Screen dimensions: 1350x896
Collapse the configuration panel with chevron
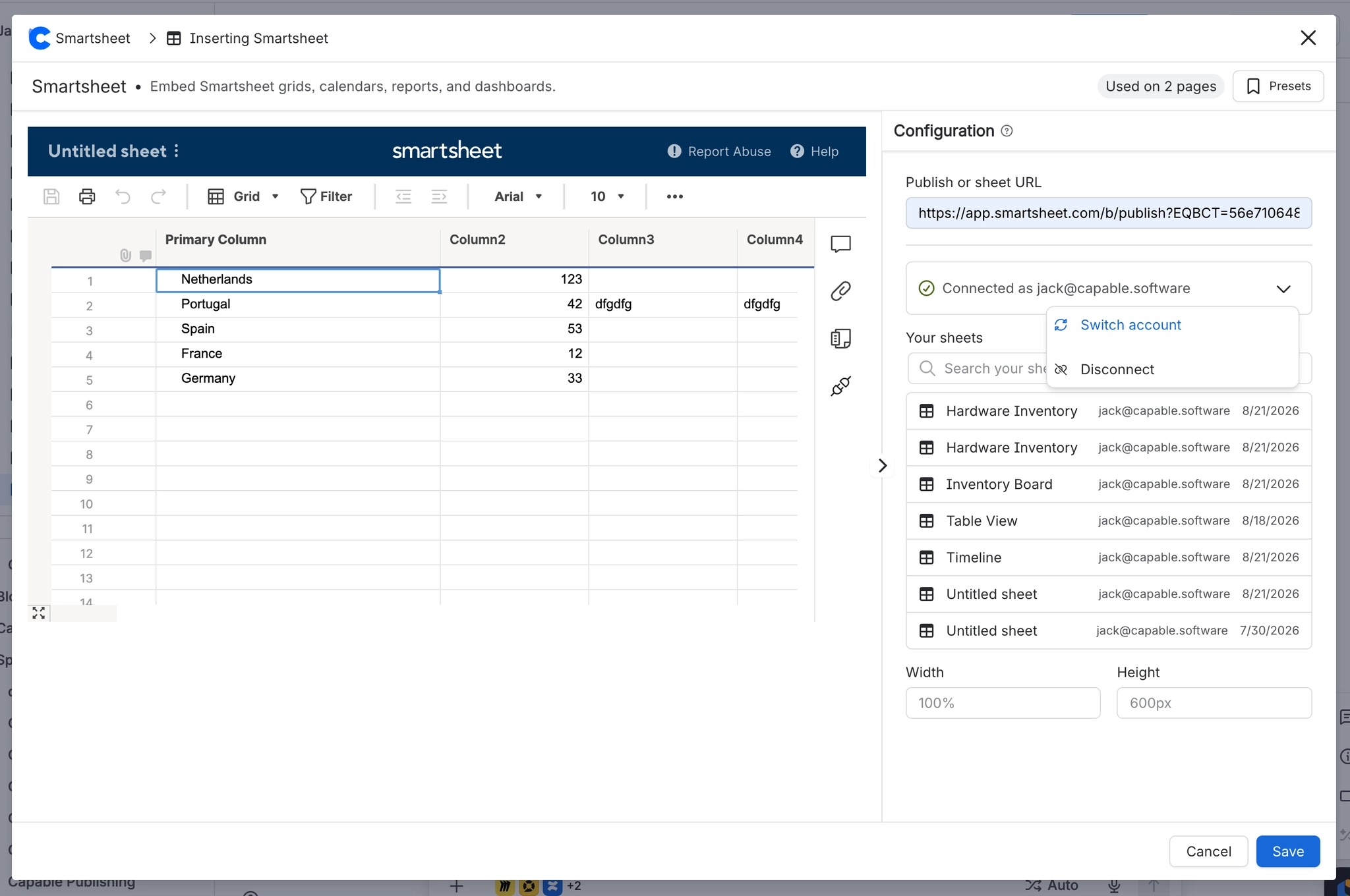(883, 466)
